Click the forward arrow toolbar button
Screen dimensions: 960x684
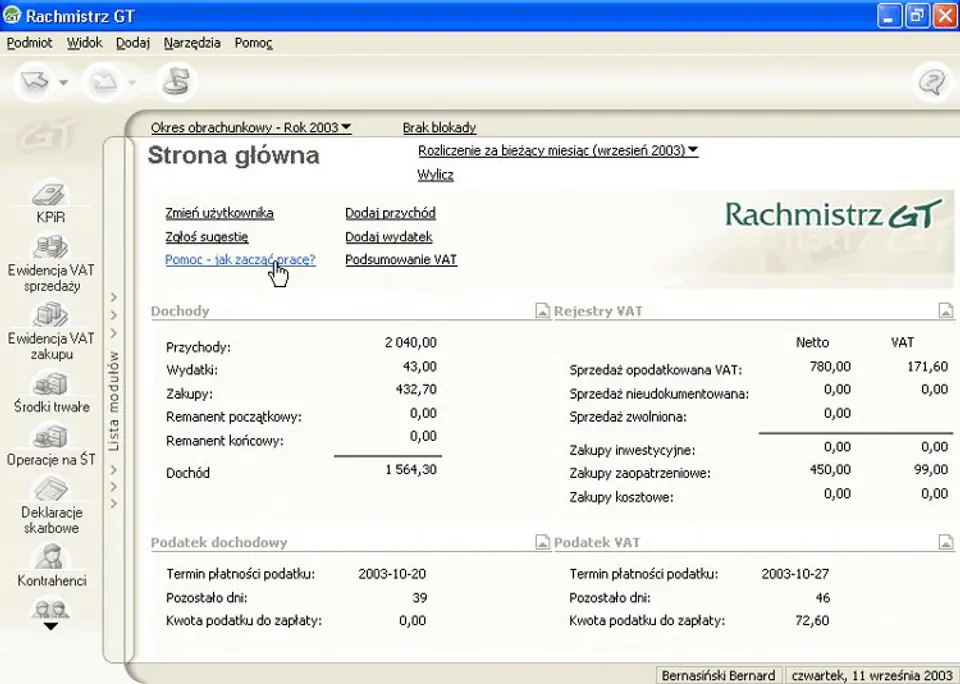click(103, 81)
